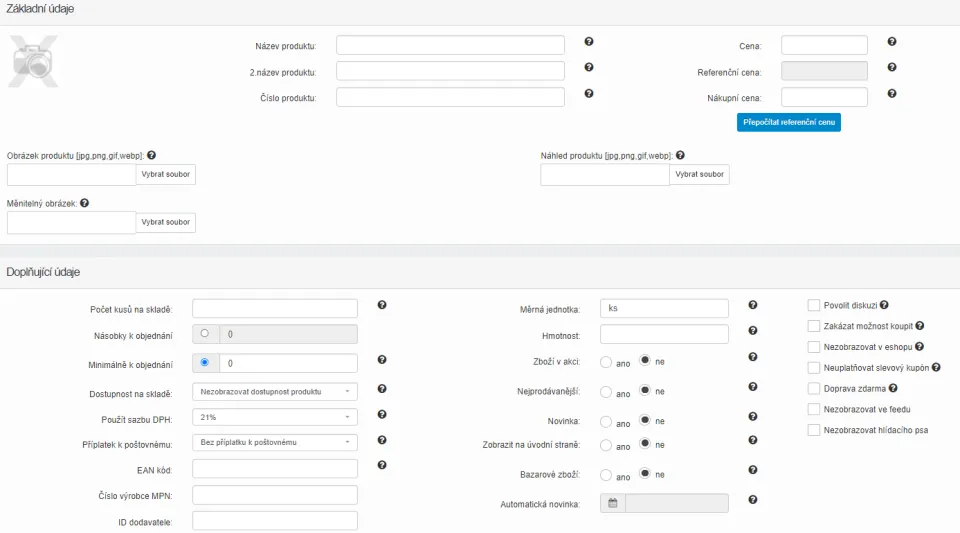Enable Povolit diskuzi checkbox
This screenshot has height=533, width=960.
coord(814,305)
